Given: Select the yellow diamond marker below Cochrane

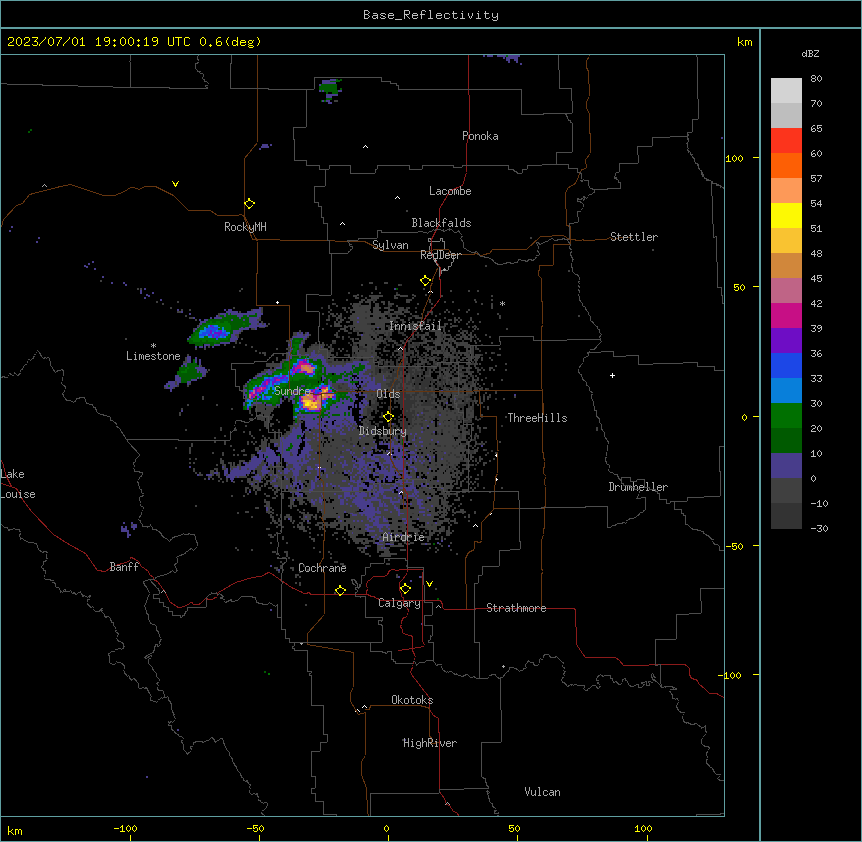Looking at the screenshot, I should [340, 590].
